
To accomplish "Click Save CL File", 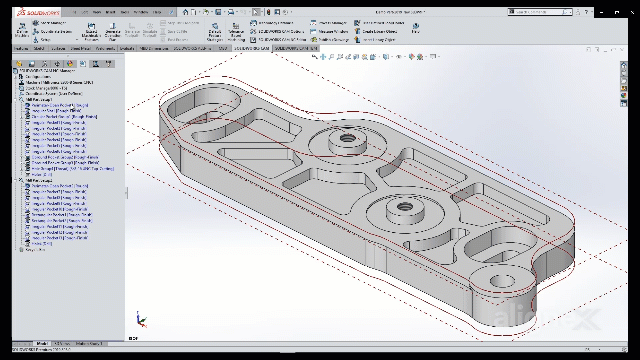I will pyautogui.click(x=174, y=31).
